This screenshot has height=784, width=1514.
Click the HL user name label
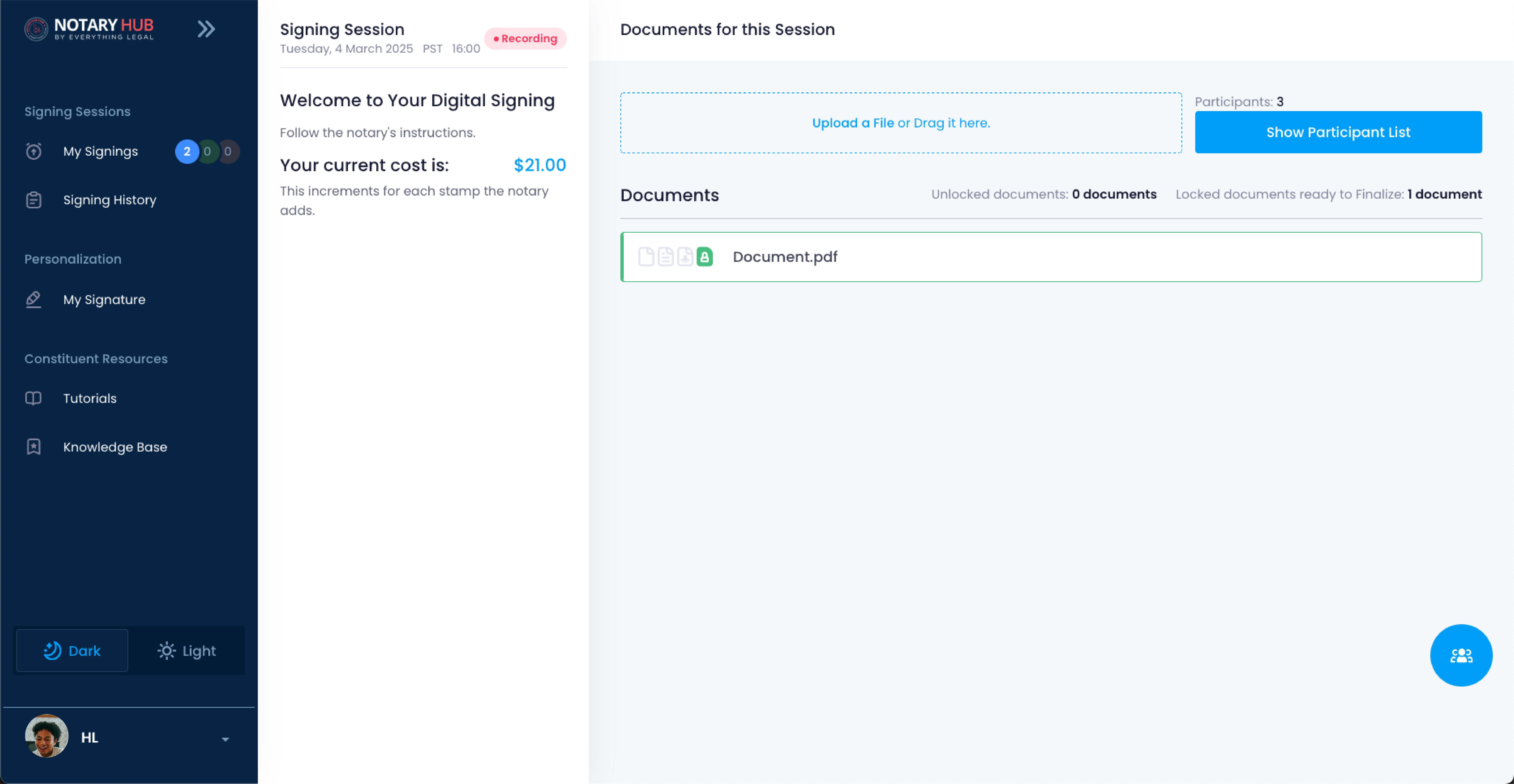pyautogui.click(x=89, y=738)
